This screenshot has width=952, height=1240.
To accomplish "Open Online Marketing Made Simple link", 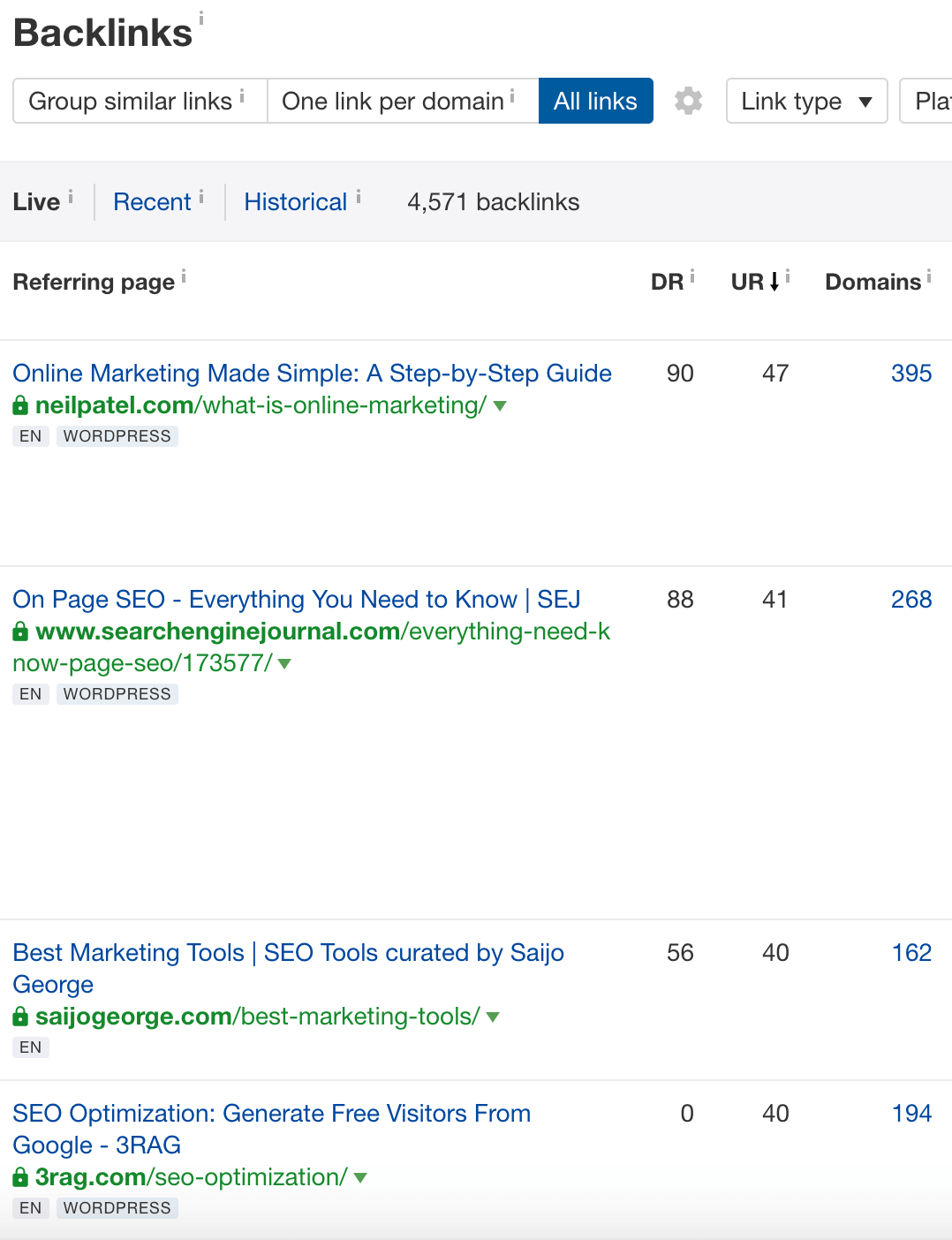I will click(313, 374).
